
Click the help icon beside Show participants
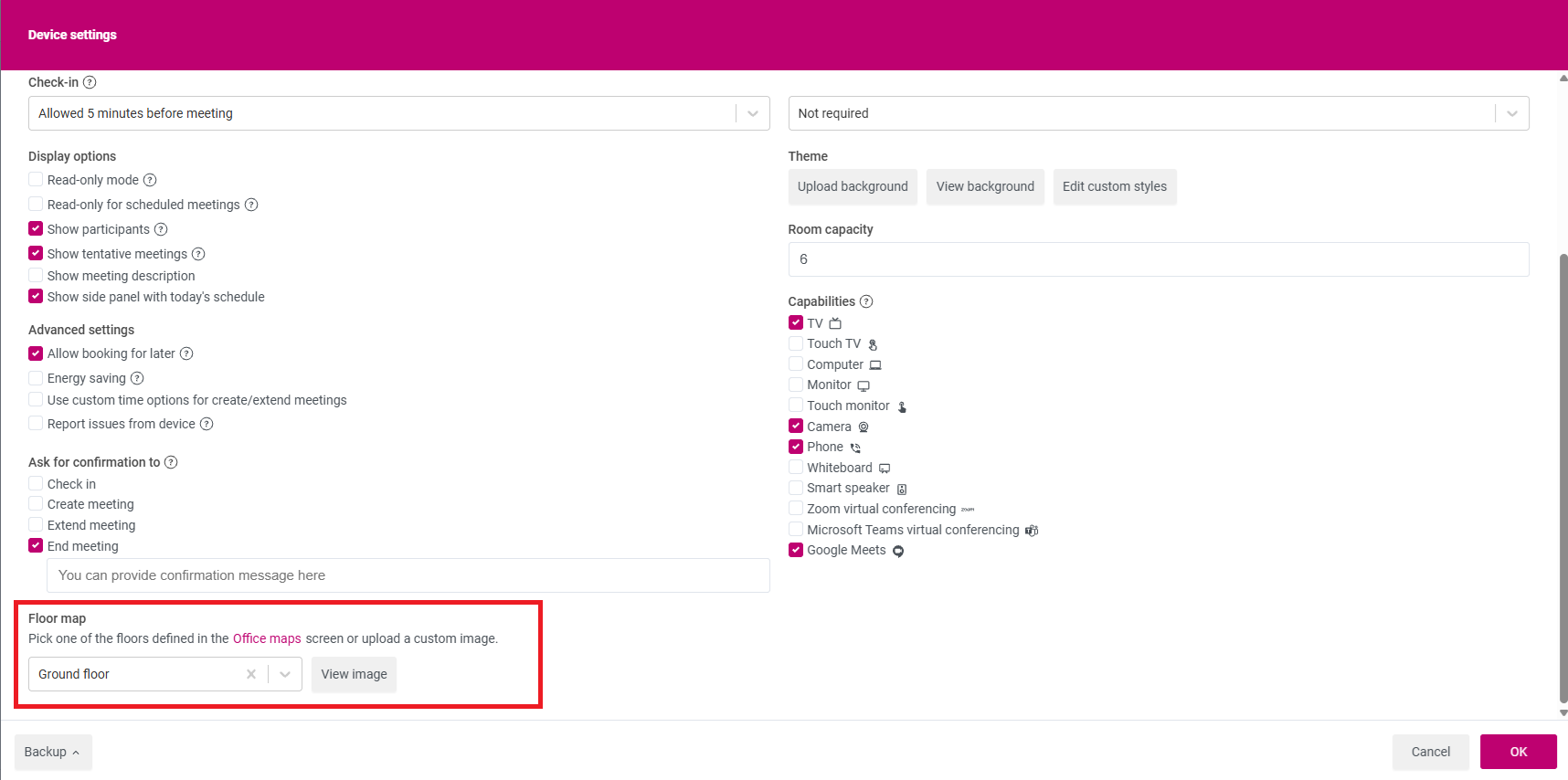point(161,229)
